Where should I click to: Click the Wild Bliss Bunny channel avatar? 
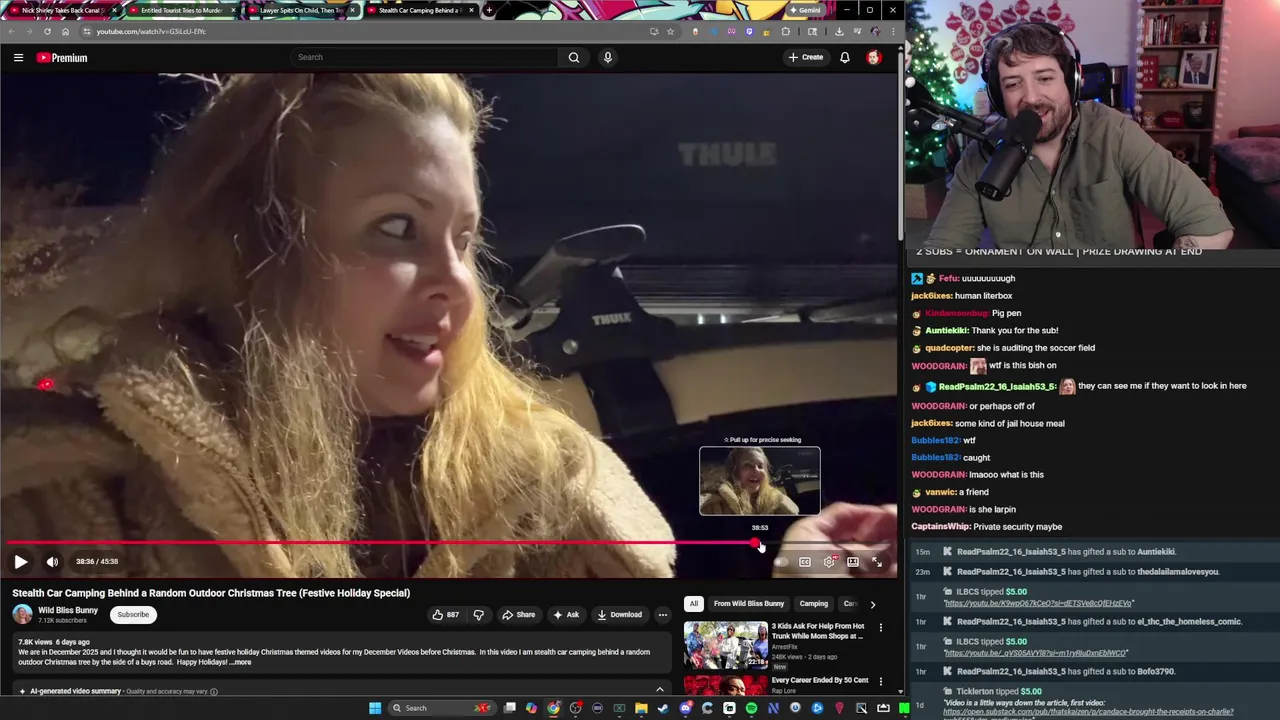coord(22,614)
